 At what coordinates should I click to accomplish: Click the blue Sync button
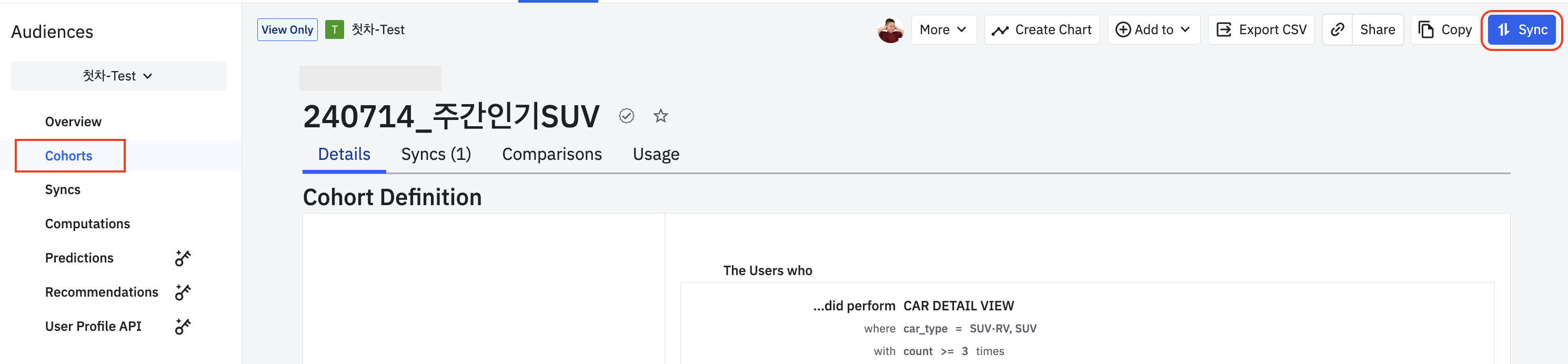1522,30
